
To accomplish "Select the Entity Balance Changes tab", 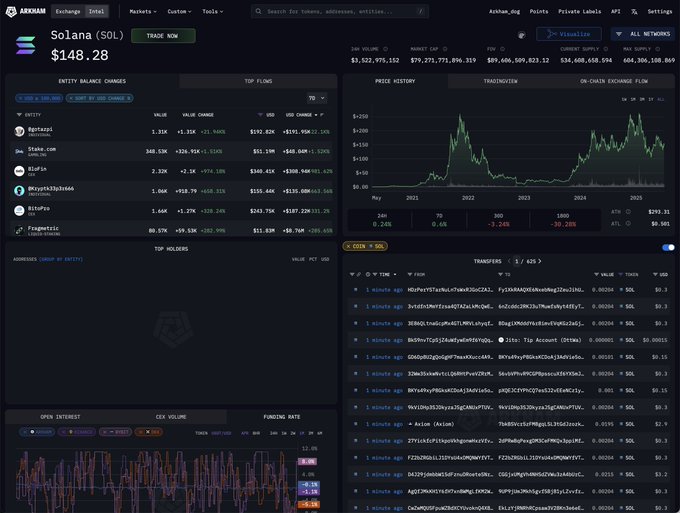I will pyautogui.click(x=92, y=81).
